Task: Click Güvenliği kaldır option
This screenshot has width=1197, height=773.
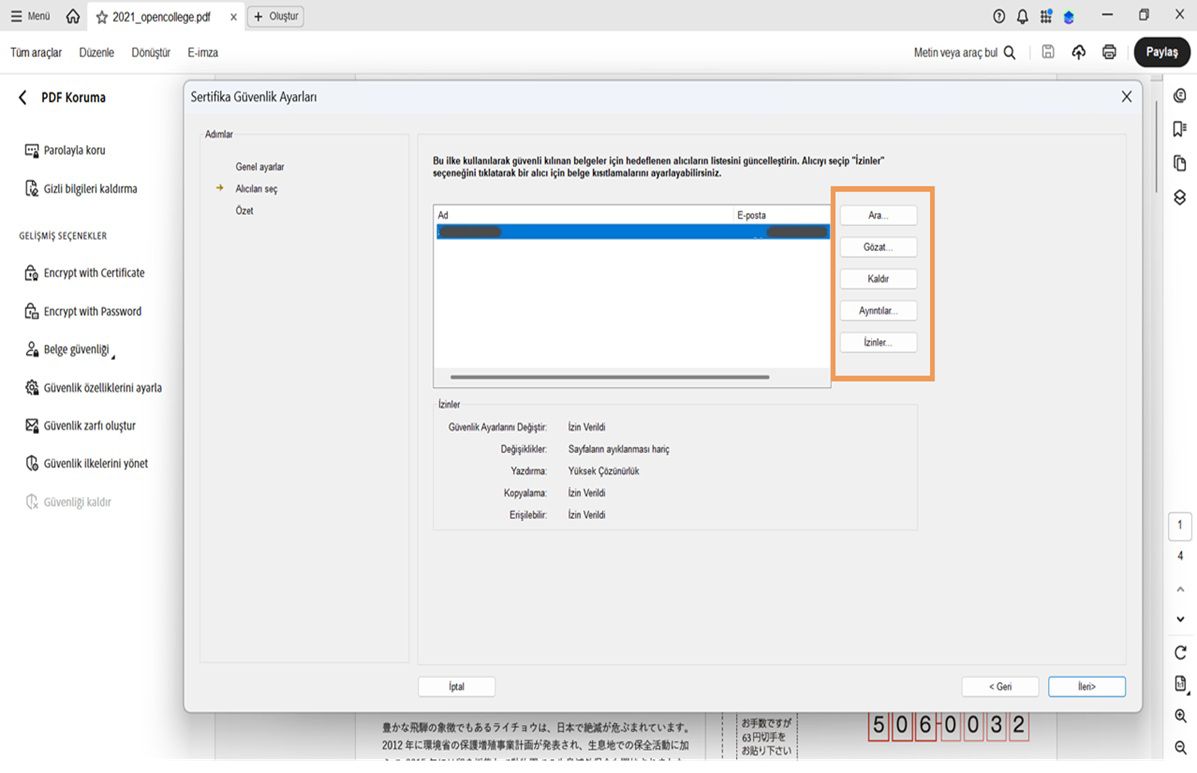Action: coord(68,502)
